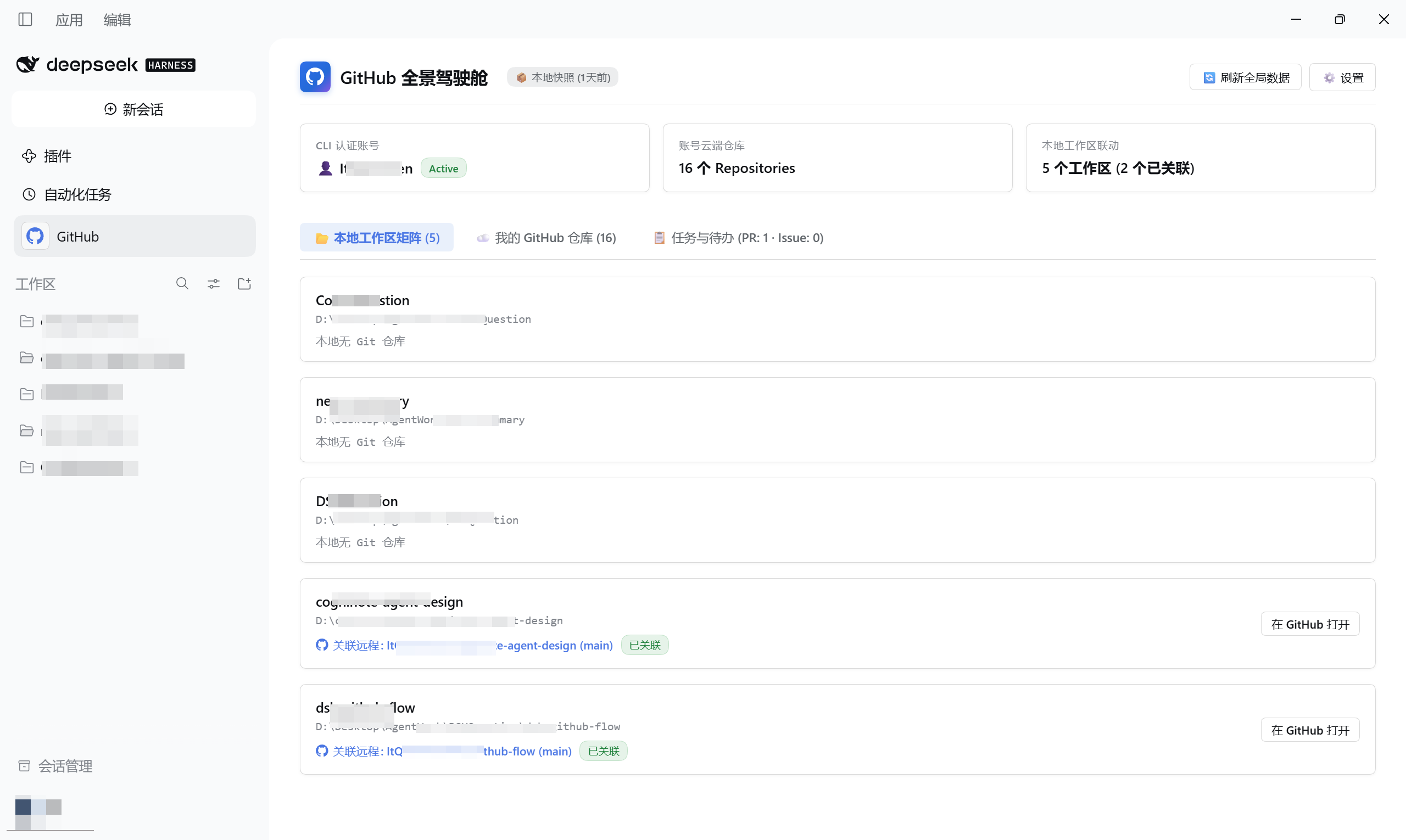Open agent-design remote link (main)
This screenshot has width=1406, height=840.
pos(464,645)
